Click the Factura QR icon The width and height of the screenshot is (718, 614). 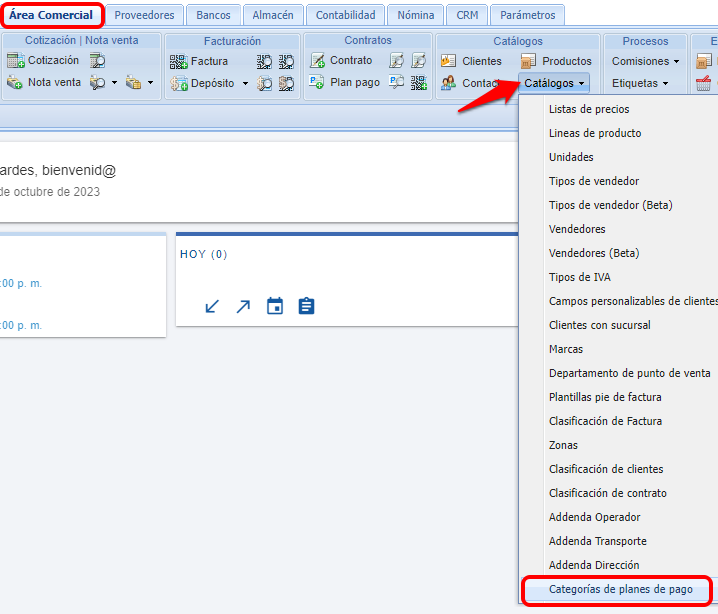[x=178, y=61]
